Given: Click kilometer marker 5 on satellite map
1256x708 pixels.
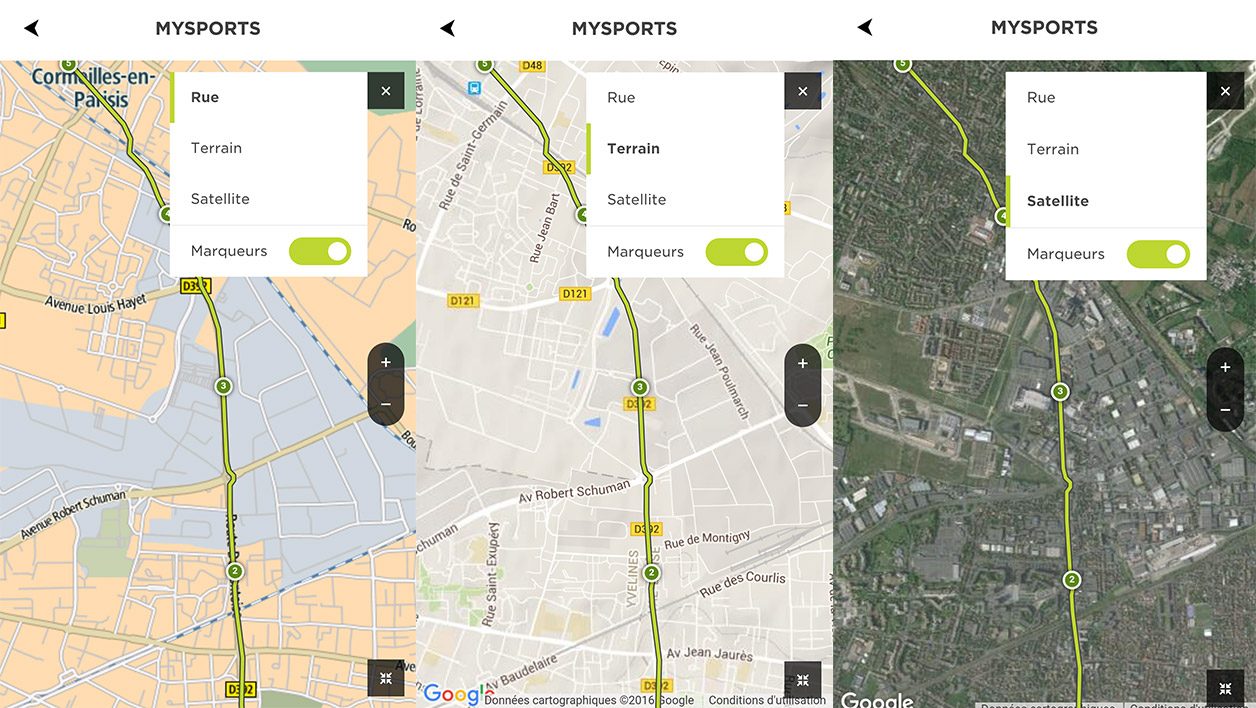Looking at the screenshot, I should [903, 64].
